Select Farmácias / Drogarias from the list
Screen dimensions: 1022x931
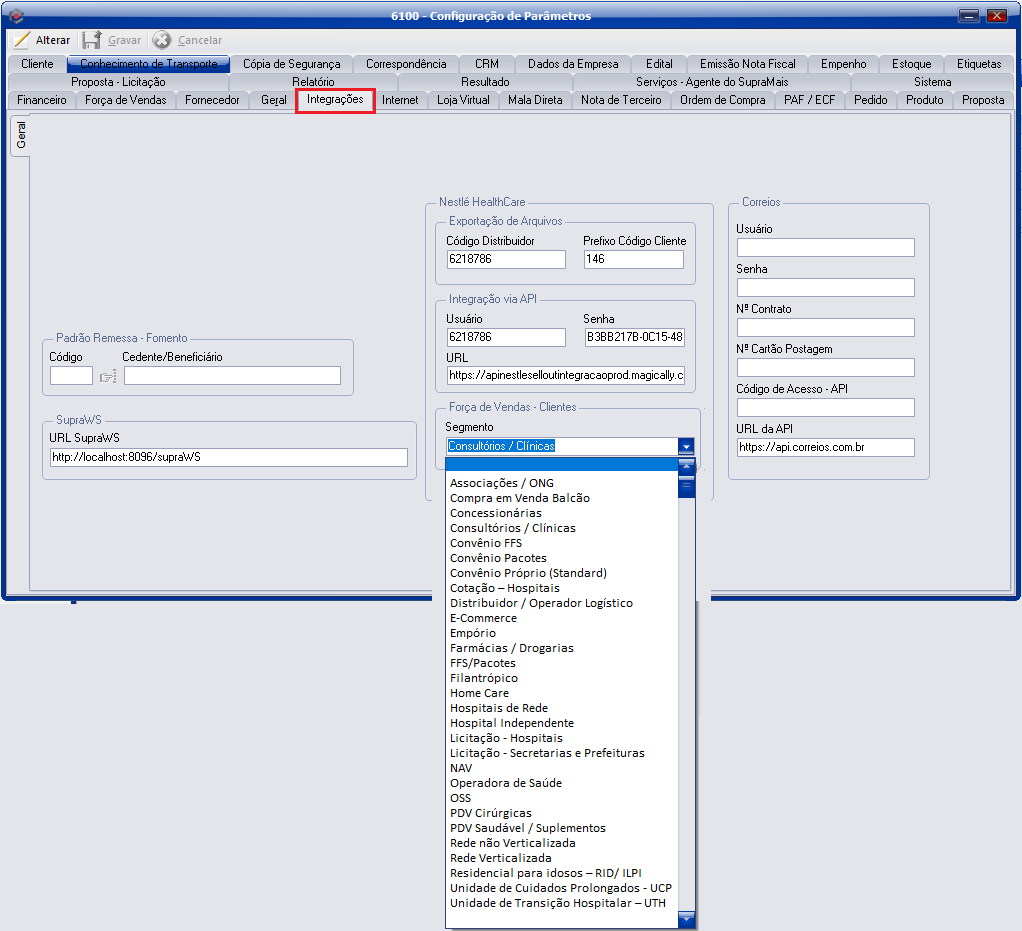511,648
